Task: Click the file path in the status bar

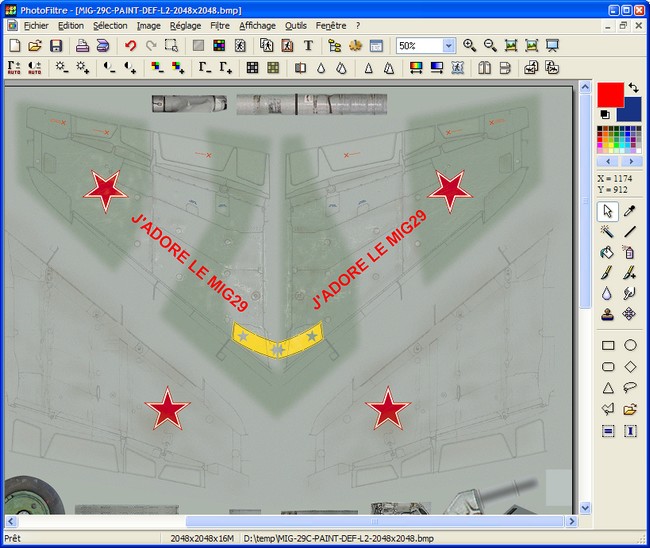Action: (x=339, y=538)
